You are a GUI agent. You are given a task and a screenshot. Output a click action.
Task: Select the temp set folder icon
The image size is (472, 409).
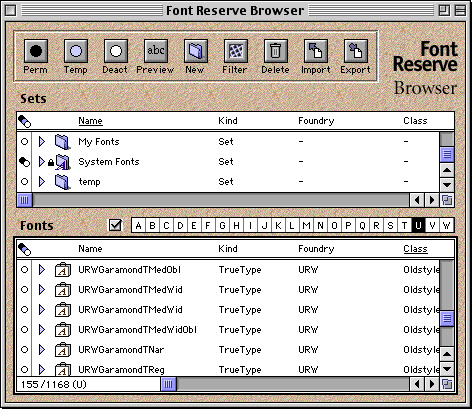click(62, 182)
